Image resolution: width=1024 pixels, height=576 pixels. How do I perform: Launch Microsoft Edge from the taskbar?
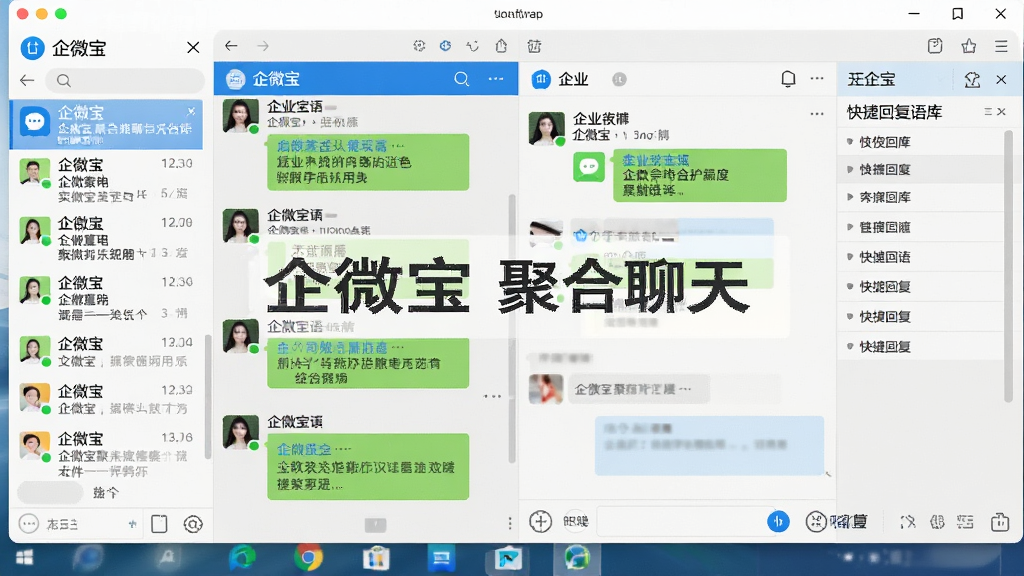tap(242, 558)
